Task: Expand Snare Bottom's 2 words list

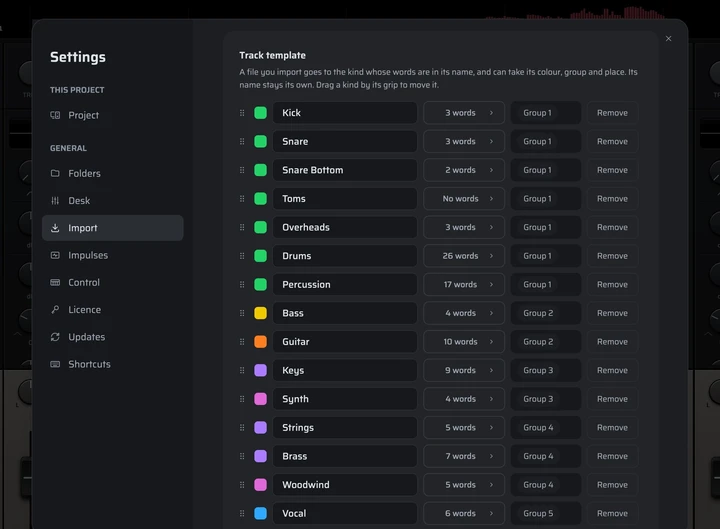Action: tap(464, 170)
